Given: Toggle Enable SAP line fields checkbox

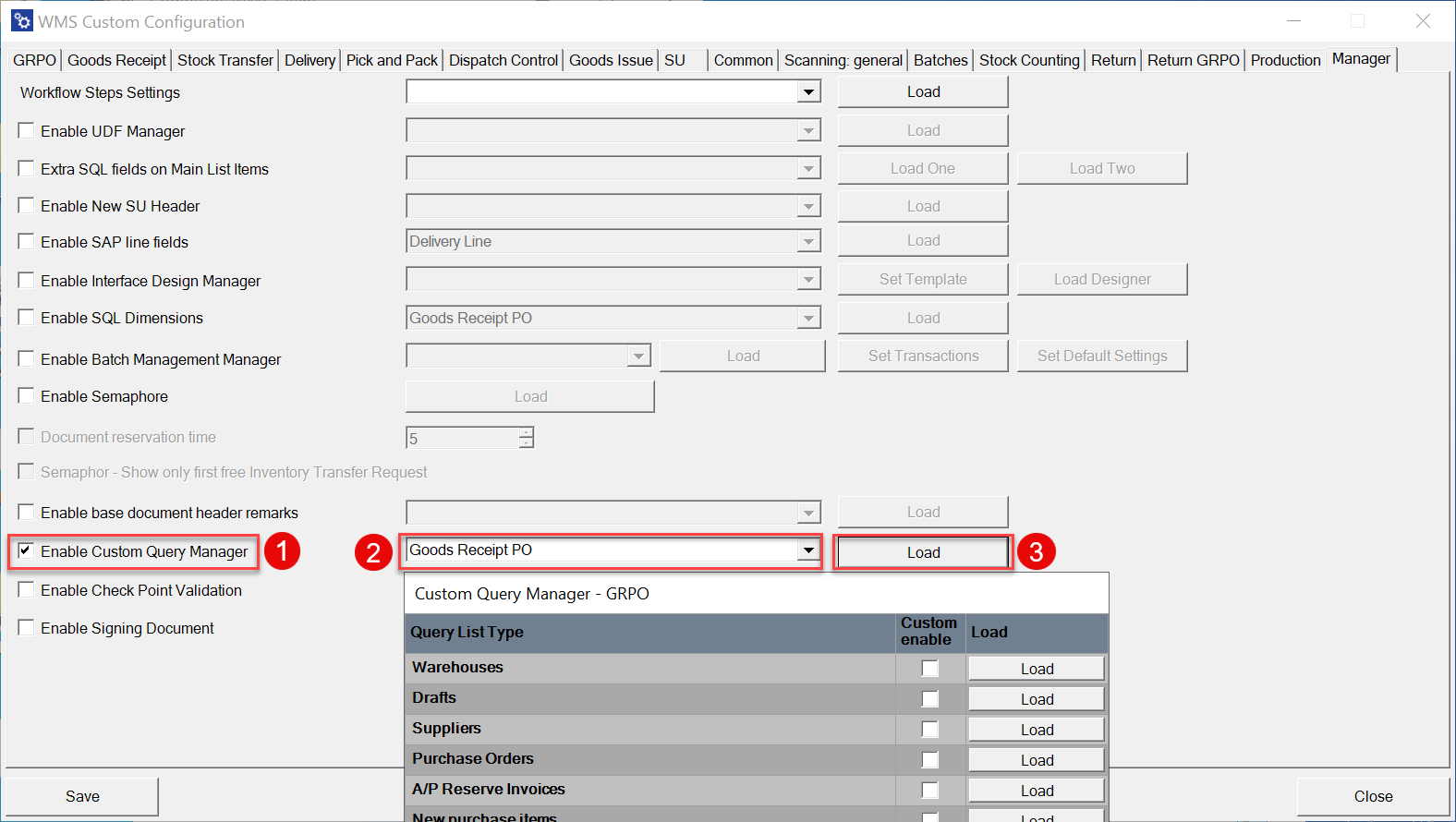Looking at the screenshot, I should coord(27,242).
